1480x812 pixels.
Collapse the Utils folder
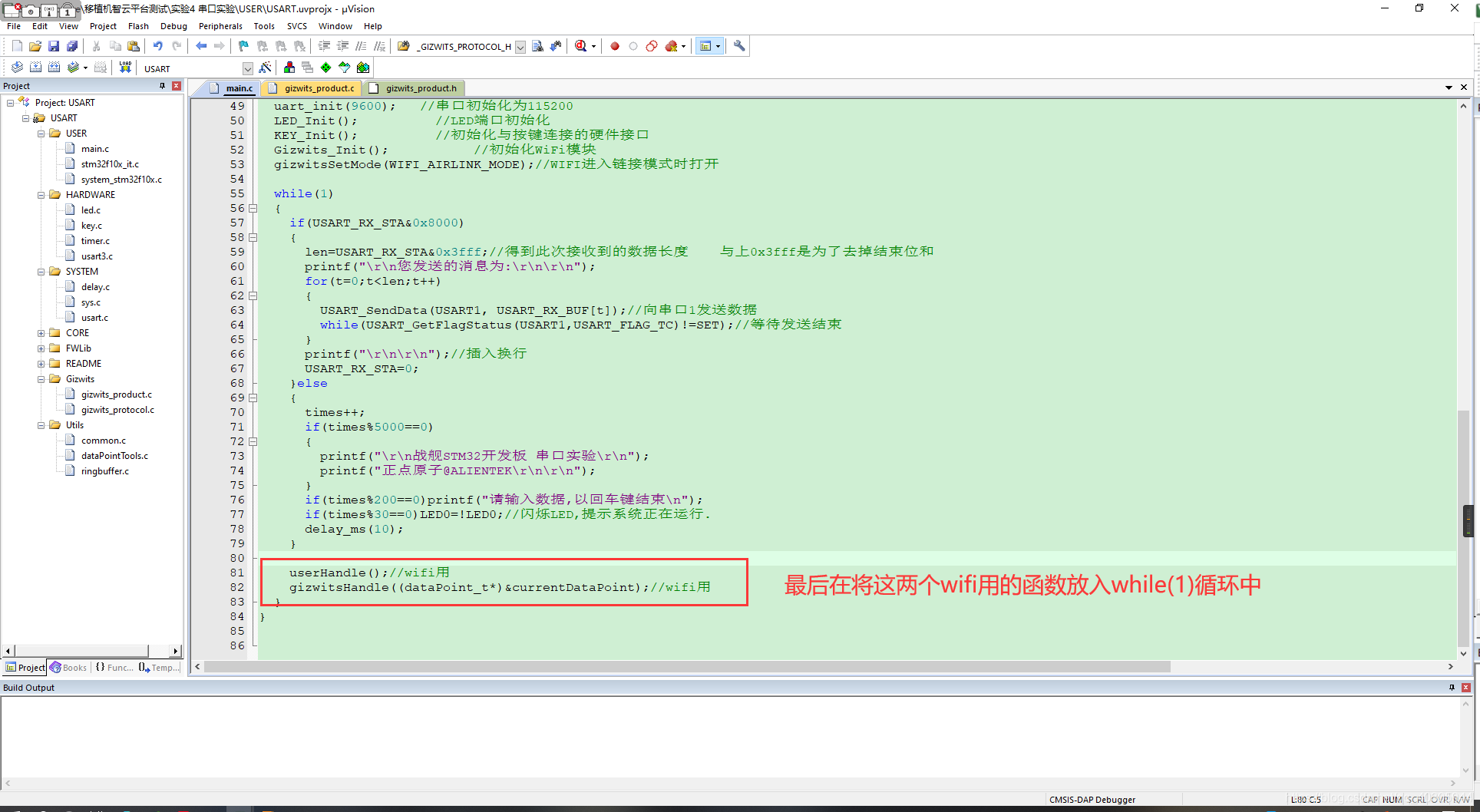click(x=41, y=425)
